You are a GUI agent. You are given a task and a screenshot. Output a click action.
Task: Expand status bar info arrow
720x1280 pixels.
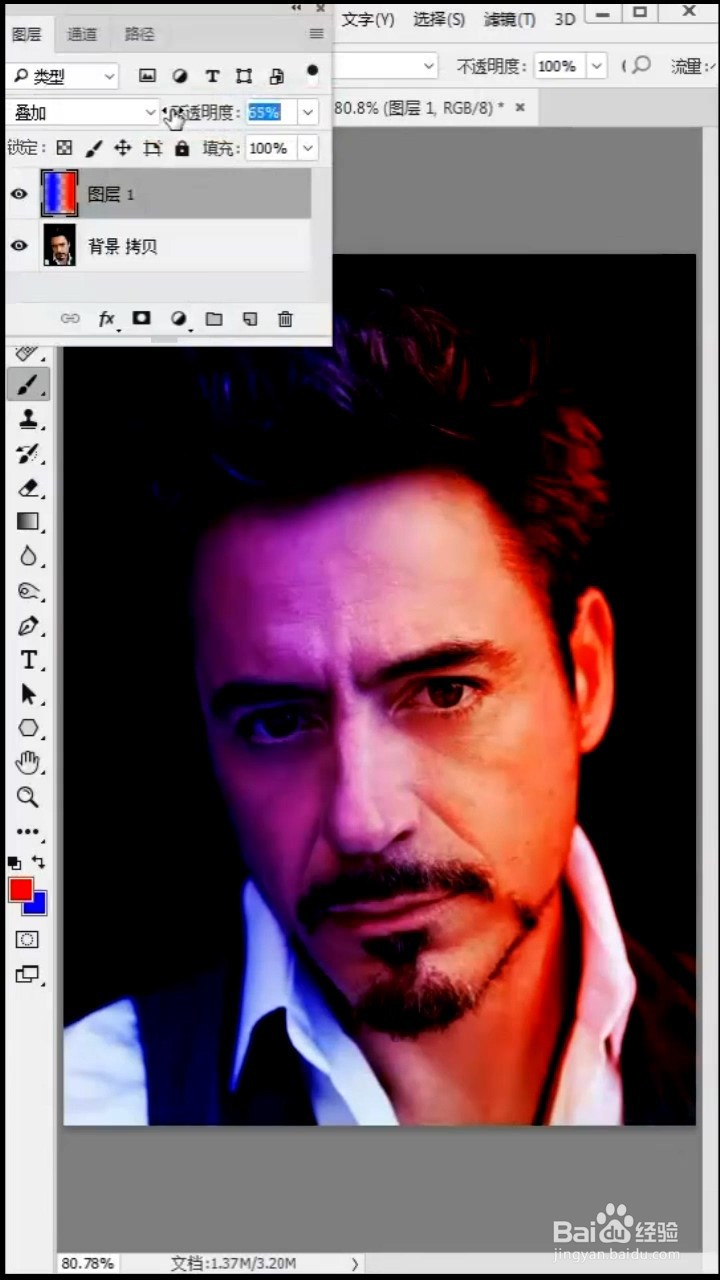coord(355,1263)
